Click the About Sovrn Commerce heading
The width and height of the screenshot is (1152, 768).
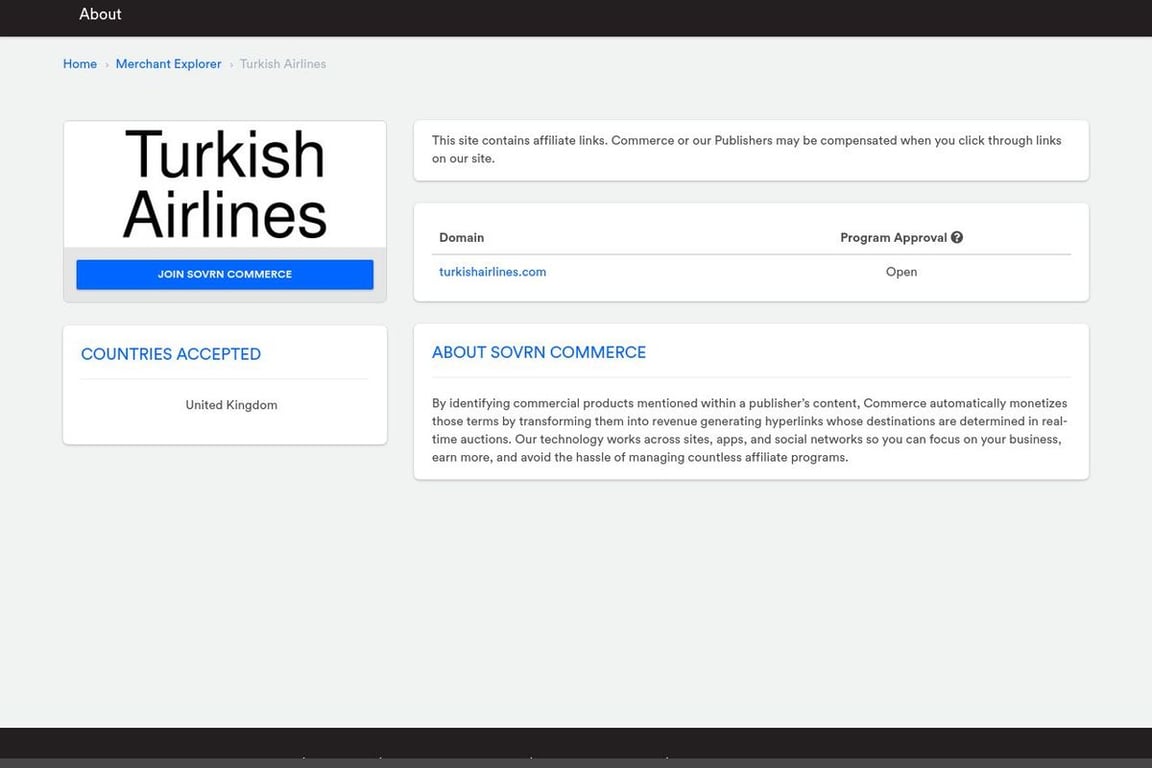click(539, 353)
